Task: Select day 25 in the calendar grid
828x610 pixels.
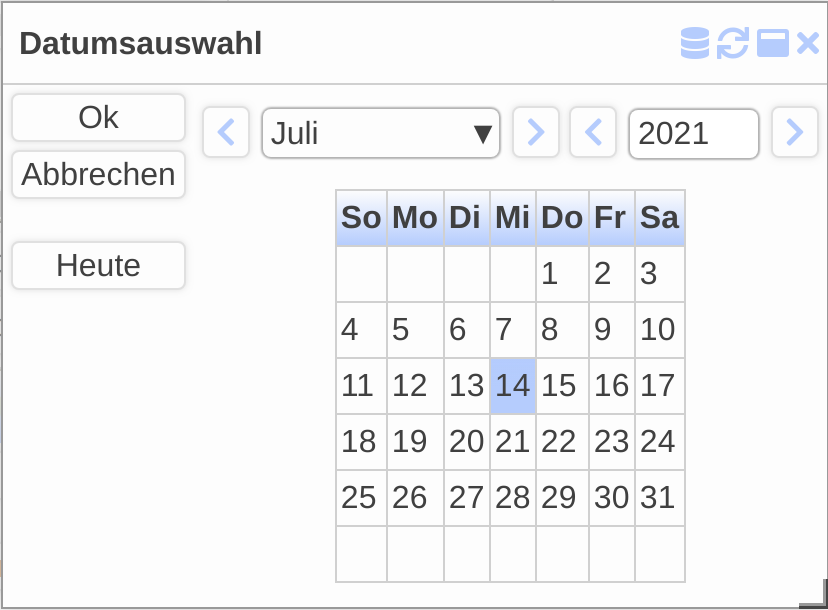Action: pos(360,497)
